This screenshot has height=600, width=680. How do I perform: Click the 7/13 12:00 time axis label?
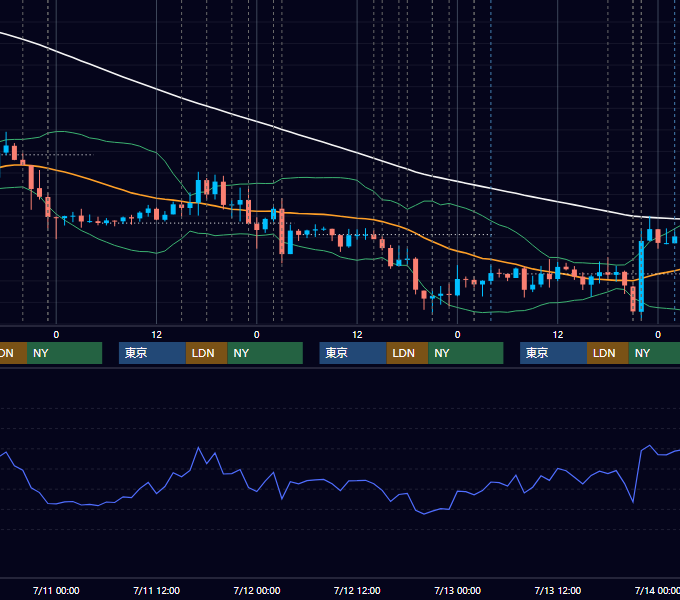[x=558, y=590]
